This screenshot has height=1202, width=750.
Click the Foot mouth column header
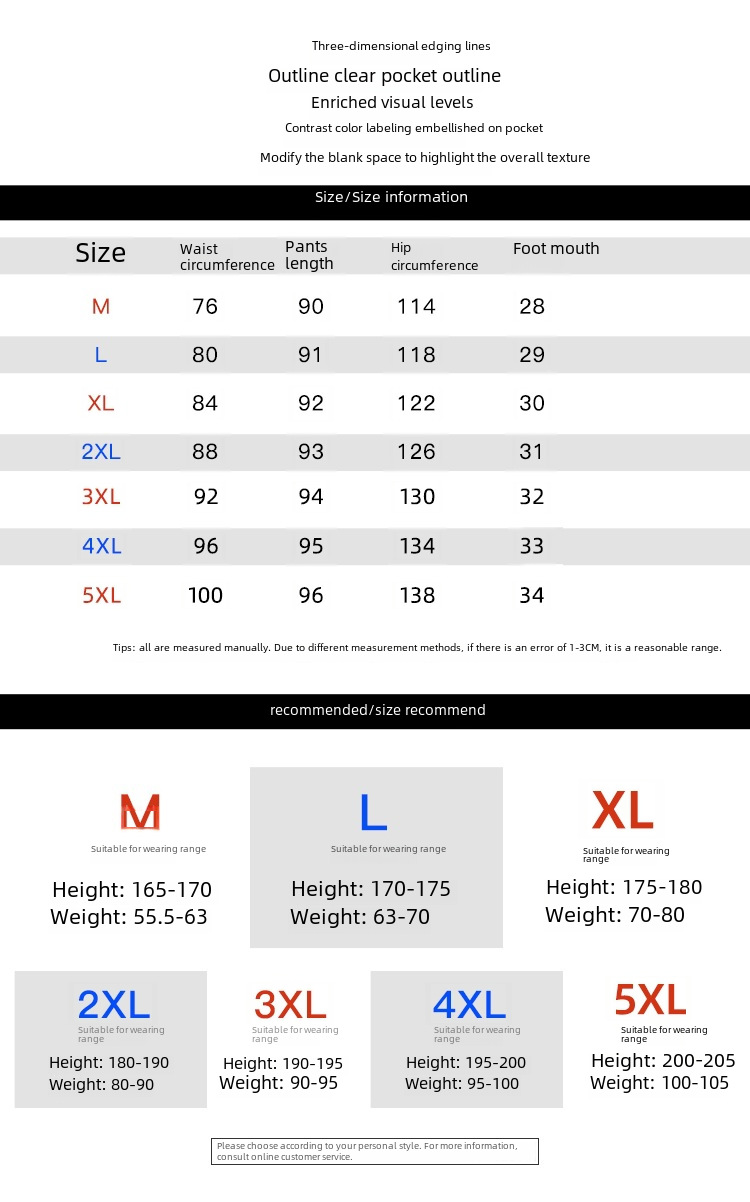[556, 249]
